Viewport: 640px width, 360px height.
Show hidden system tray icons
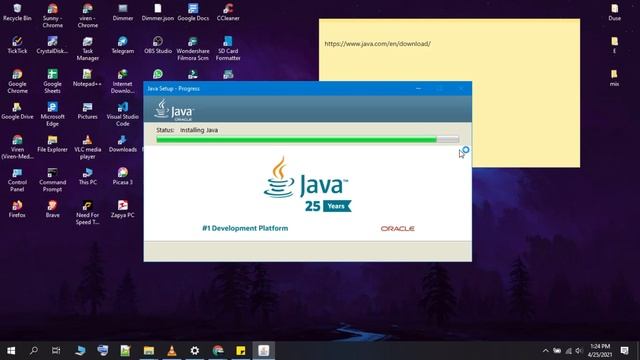pyautogui.click(x=546, y=350)
